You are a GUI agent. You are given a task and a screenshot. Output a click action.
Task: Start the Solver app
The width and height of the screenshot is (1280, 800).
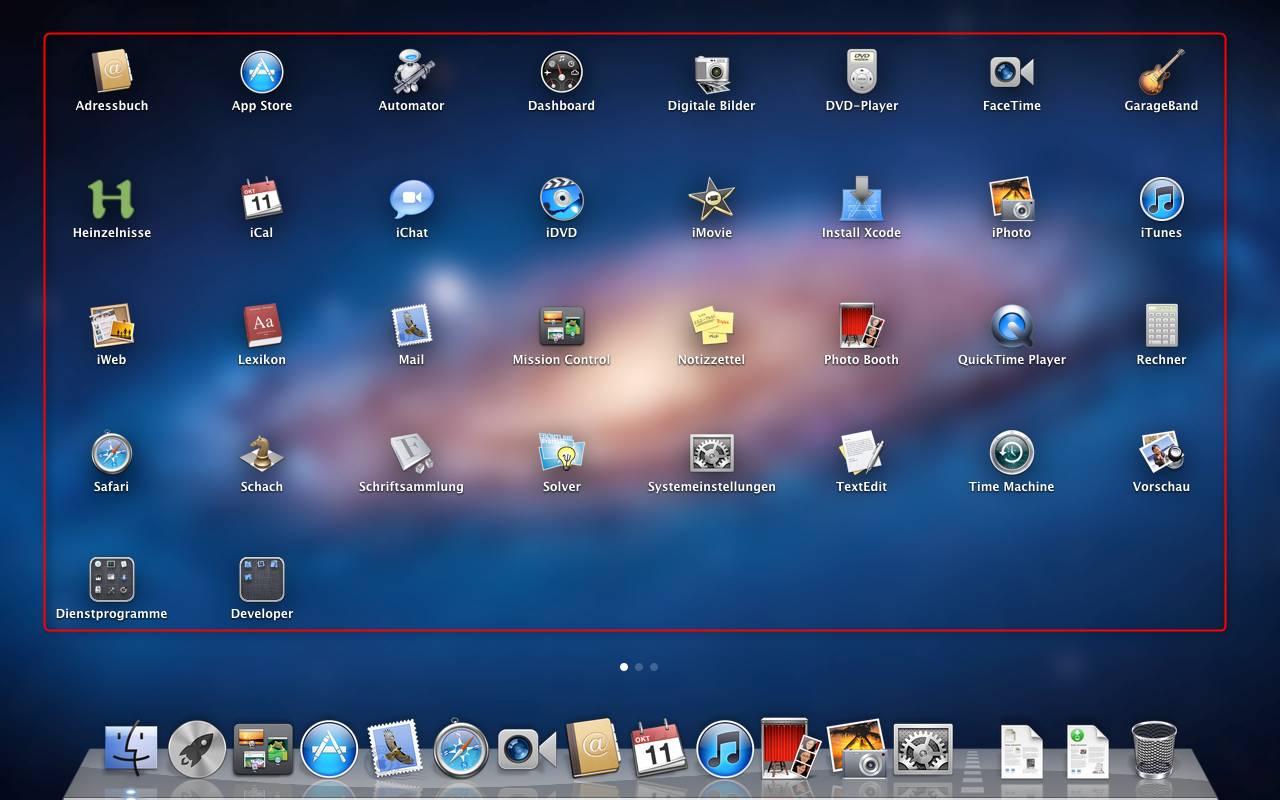(561, 453)
